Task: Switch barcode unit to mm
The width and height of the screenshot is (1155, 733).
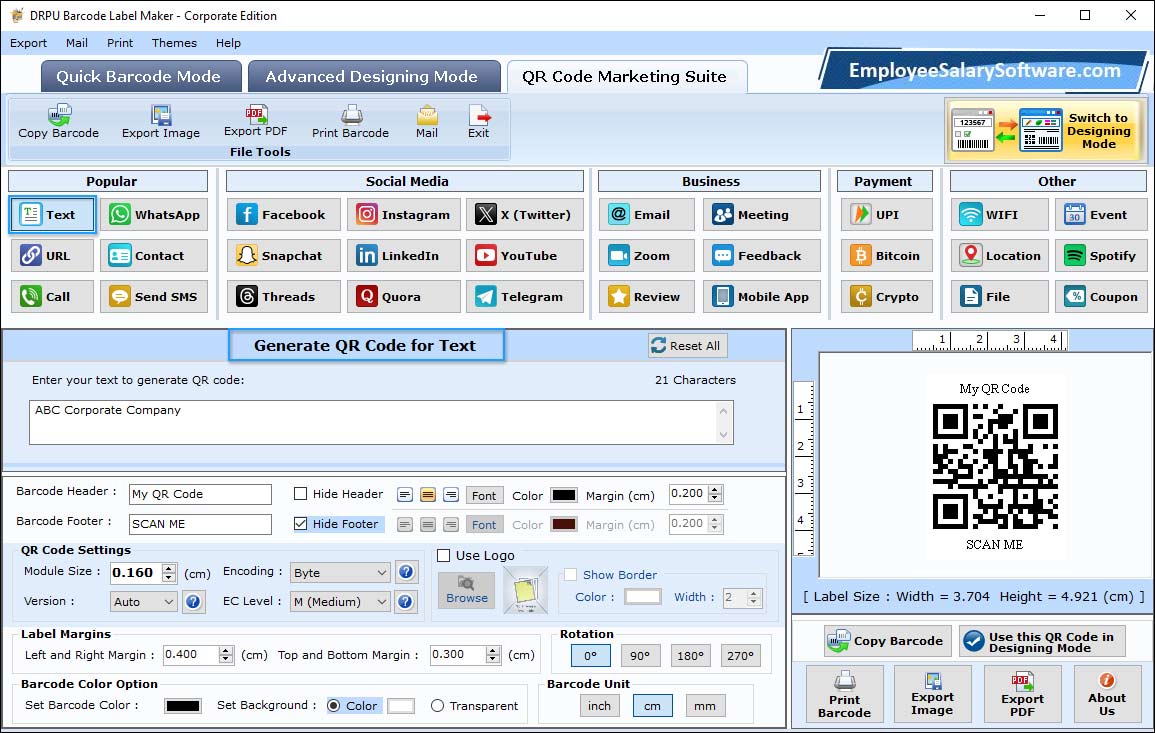Action: (x=705, y=706)
